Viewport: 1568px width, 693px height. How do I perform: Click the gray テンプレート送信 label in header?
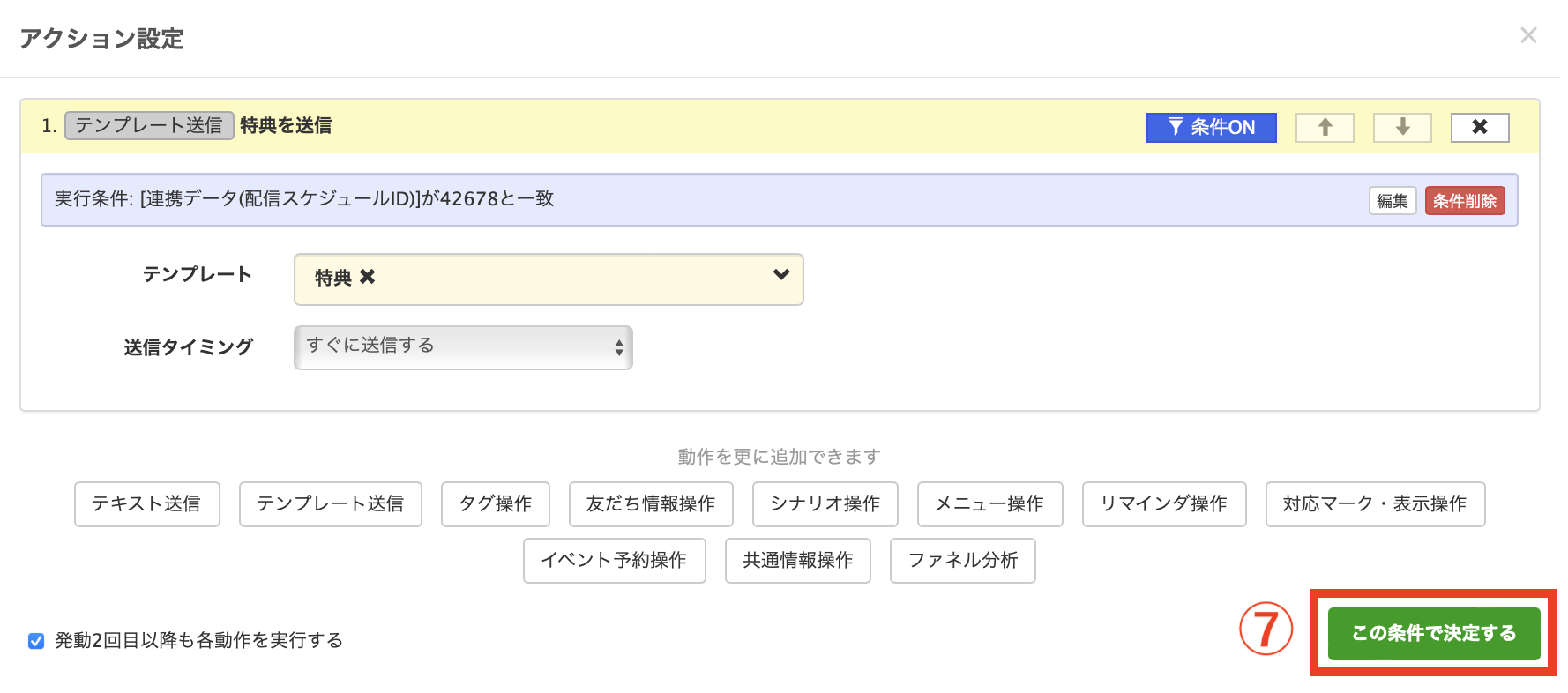149,126
